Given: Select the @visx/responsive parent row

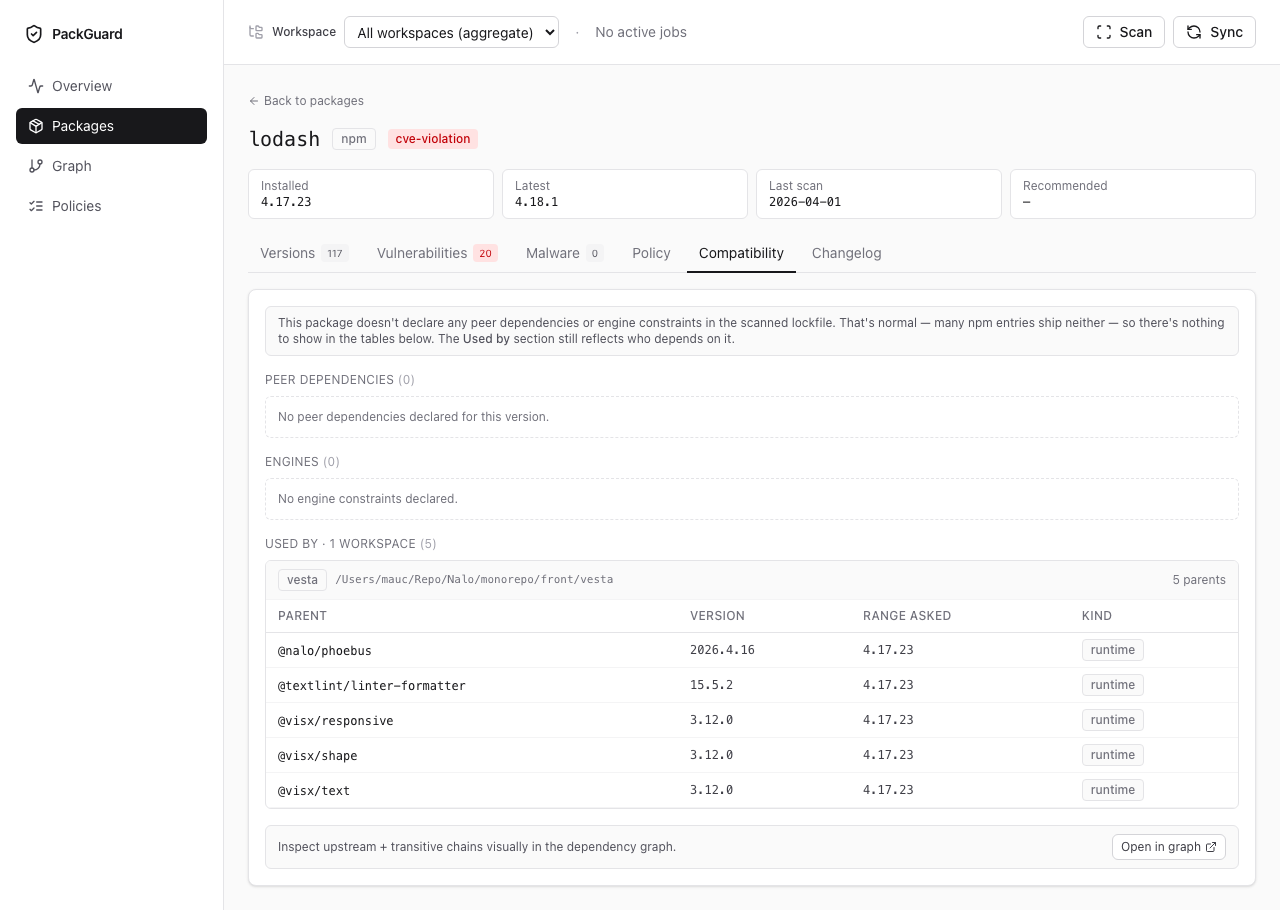Looking at the screenshot, I should point(752,720).
